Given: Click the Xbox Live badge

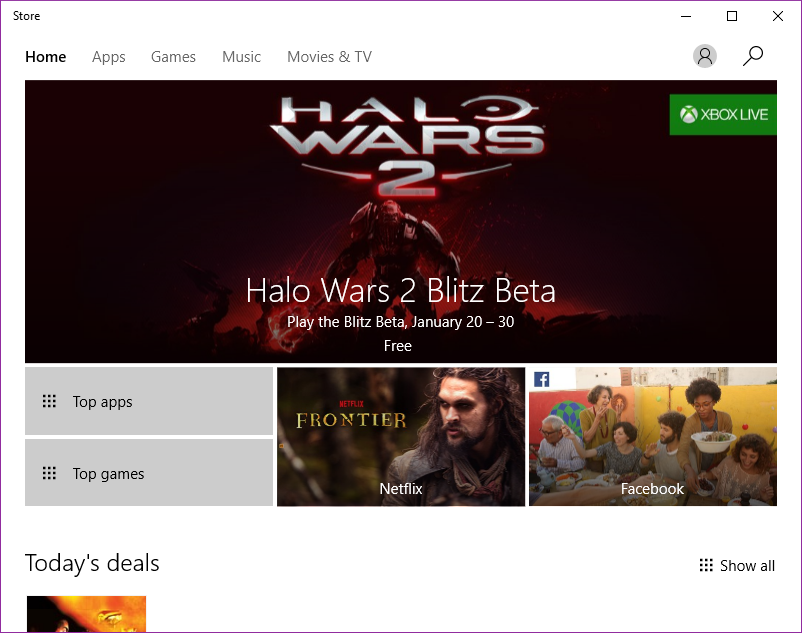Looking at the screenshot, I should [723, 115].
